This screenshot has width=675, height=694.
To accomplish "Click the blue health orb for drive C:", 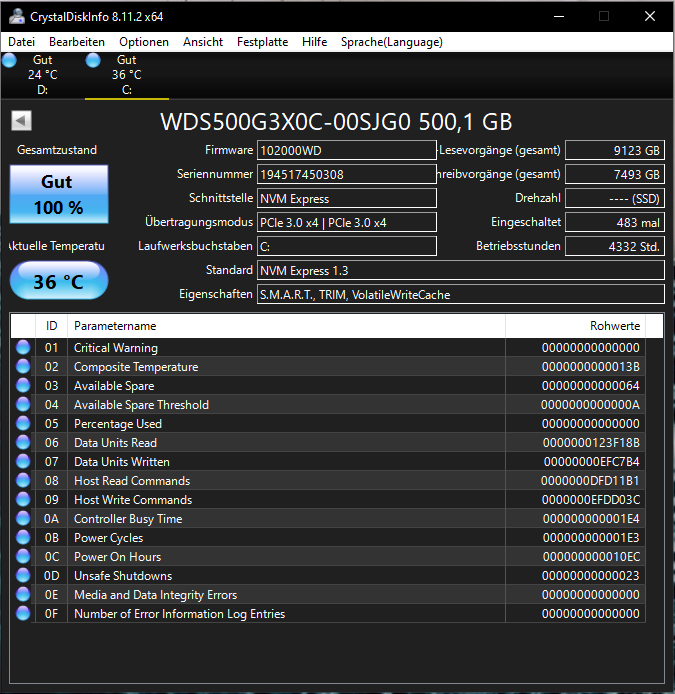I will (x=93, y=60).
